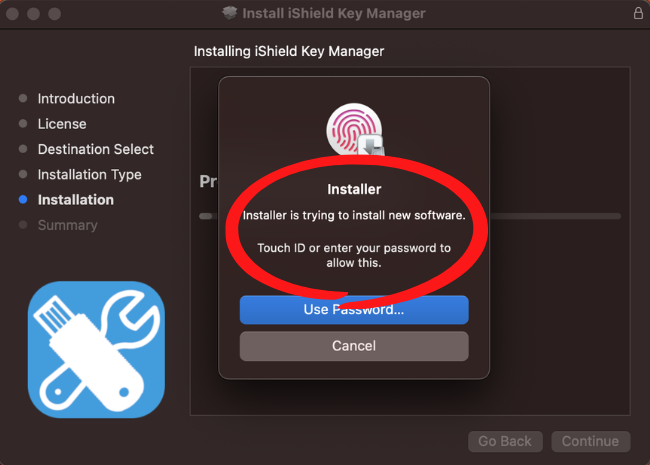Click the Use Password... button

[x=354, y=310]
